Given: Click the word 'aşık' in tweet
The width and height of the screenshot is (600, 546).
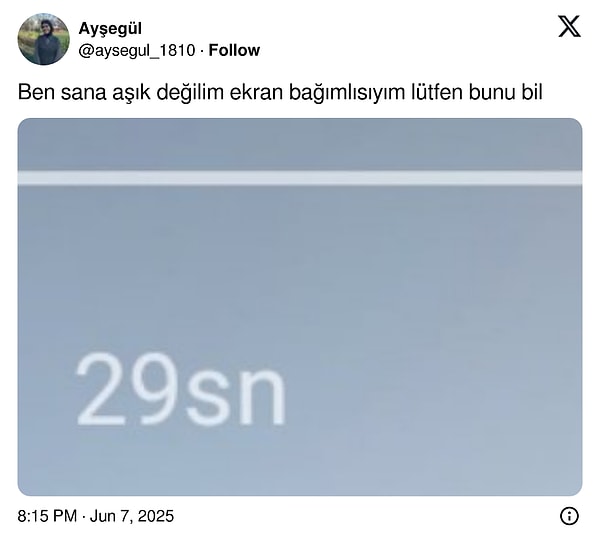Looking at the screenshot, I should (131, 93).
